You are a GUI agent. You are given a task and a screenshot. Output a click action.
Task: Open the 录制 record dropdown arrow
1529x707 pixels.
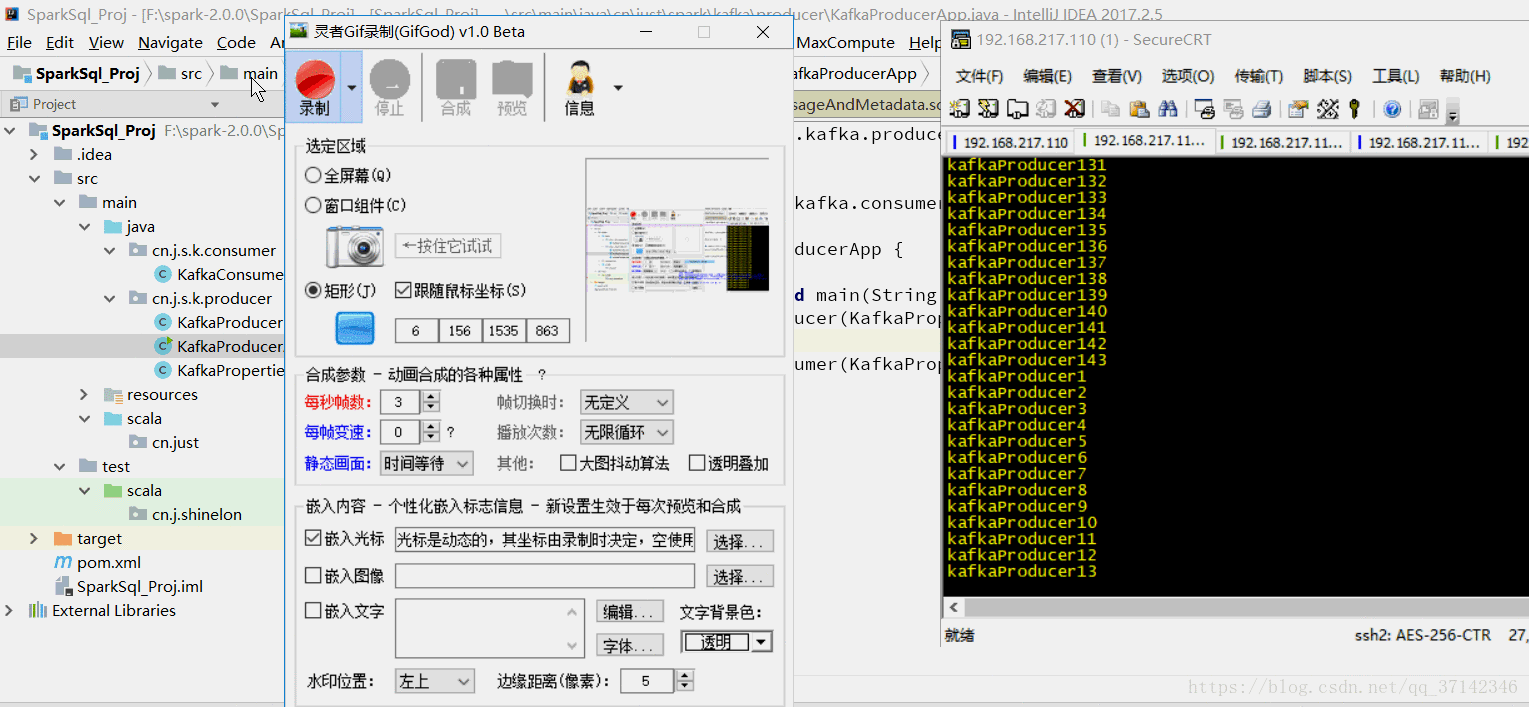(351, 86)
